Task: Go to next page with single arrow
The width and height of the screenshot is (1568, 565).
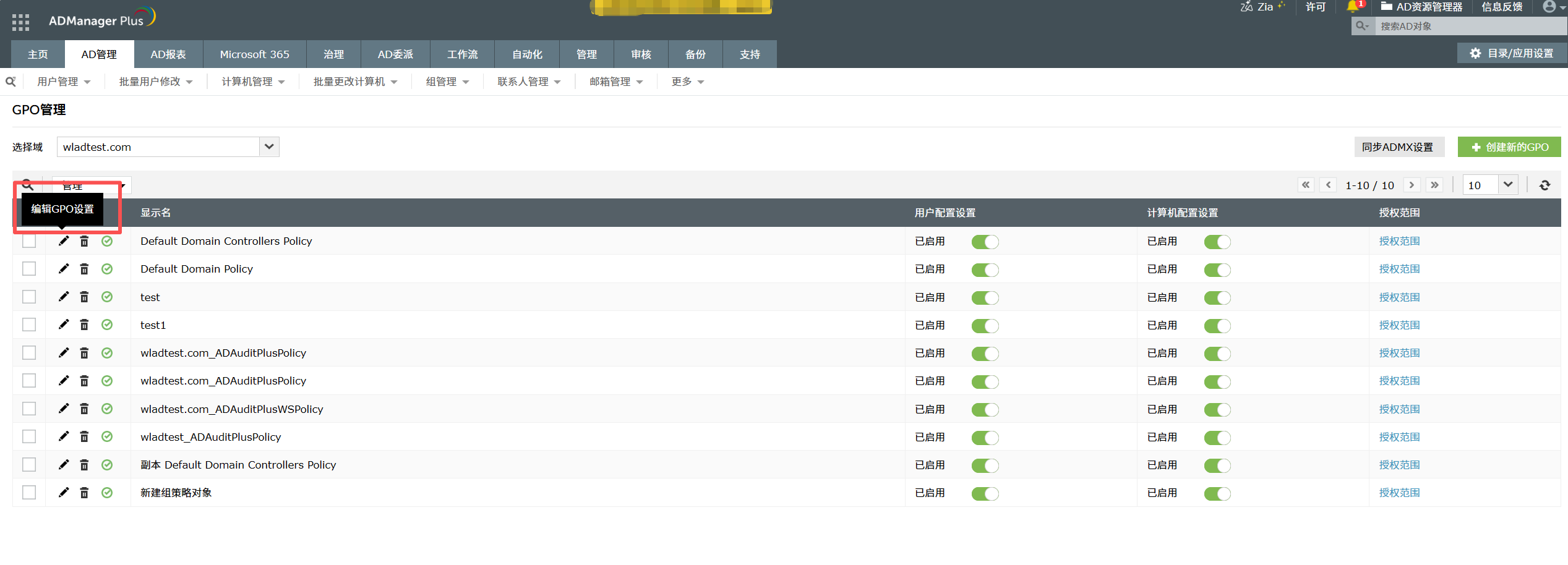Action: coord(1412,185)
